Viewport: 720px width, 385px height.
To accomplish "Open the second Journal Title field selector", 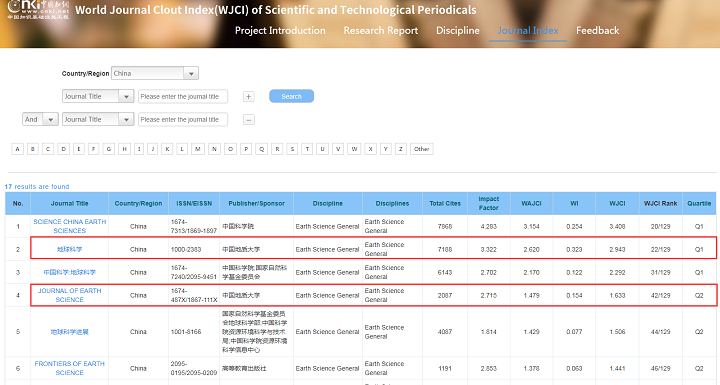I will pos(98,119).
